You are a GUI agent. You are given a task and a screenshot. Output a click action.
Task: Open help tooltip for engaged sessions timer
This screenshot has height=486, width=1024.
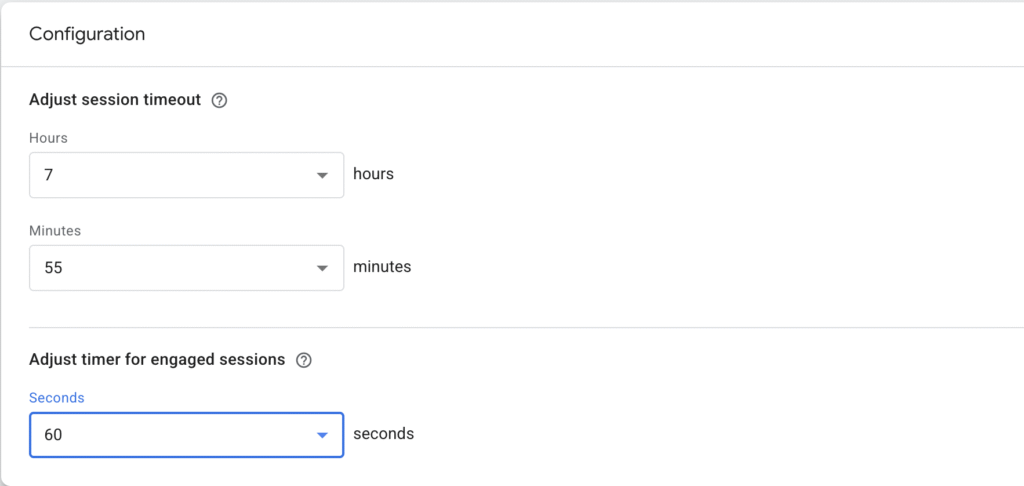(x=305, y=360)
